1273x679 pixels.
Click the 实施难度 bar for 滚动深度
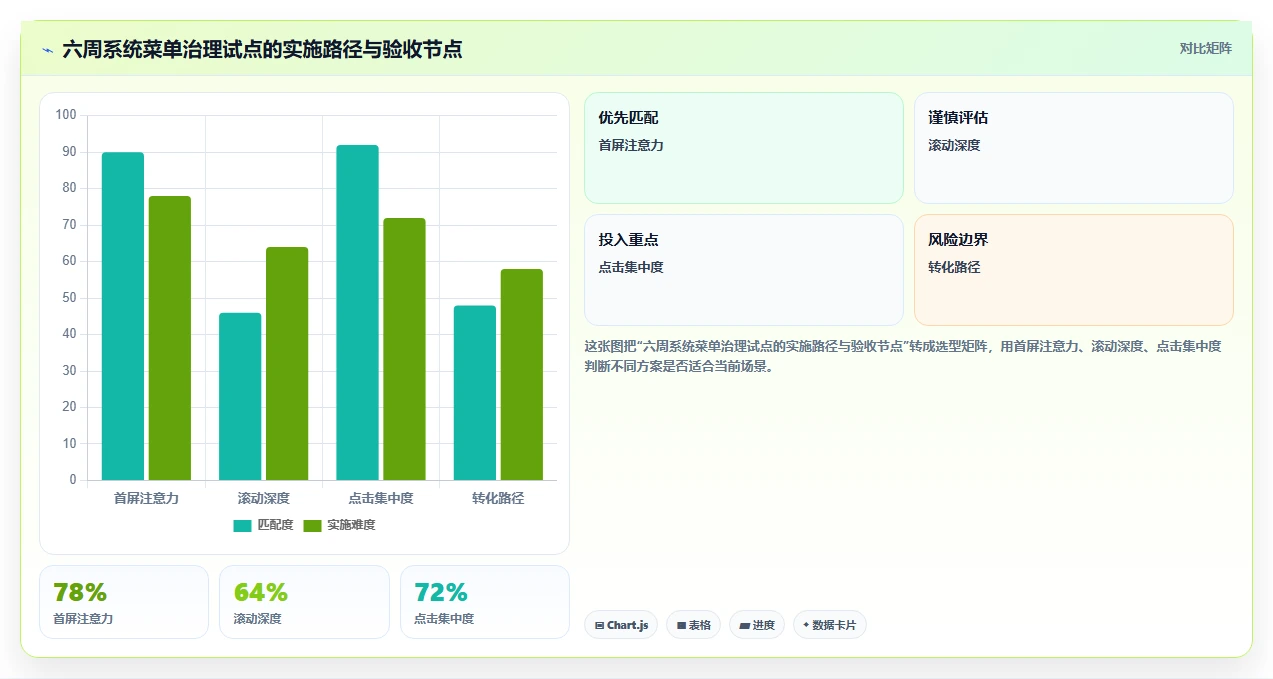(287, 363)
